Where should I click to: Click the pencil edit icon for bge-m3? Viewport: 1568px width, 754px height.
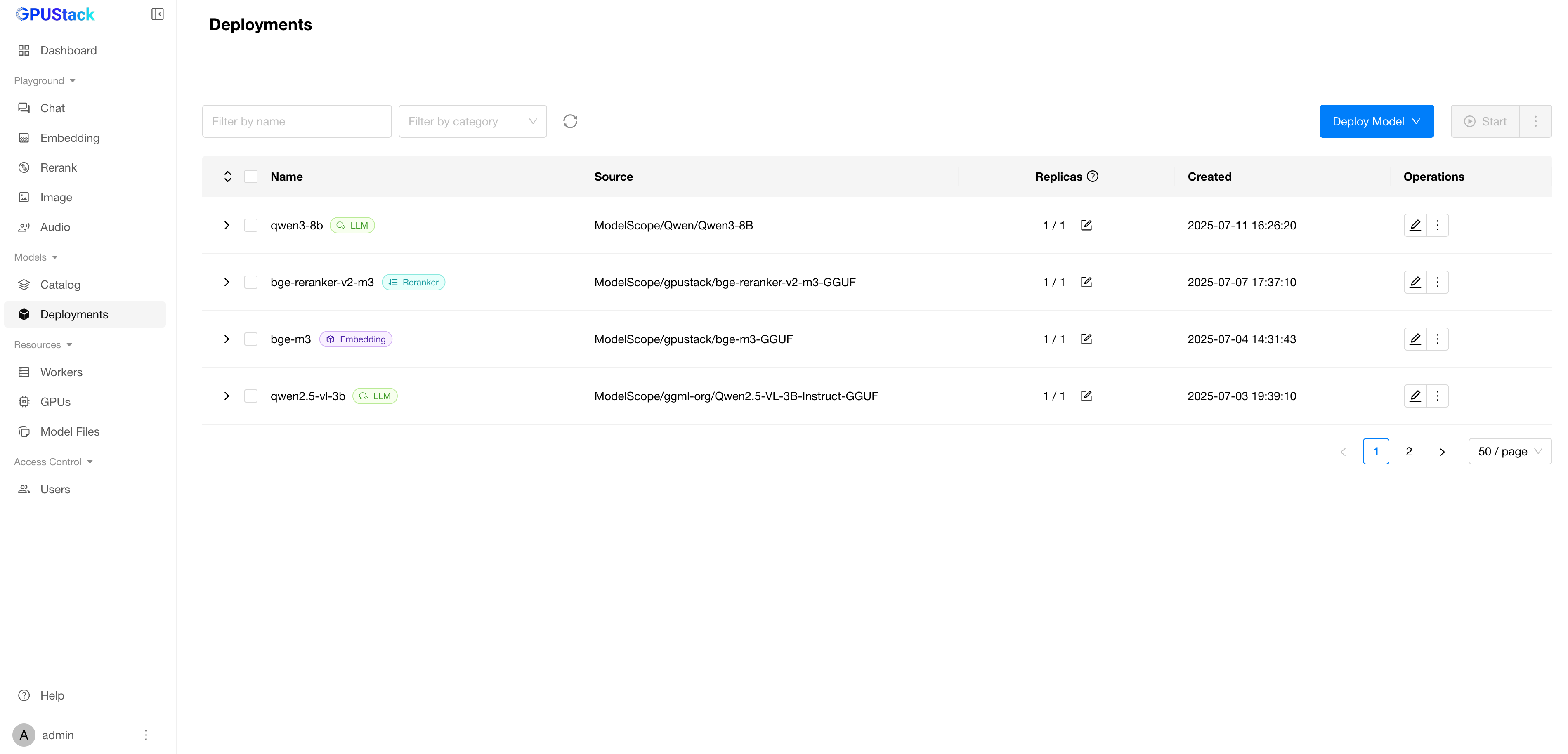[x=1415, y=339]
